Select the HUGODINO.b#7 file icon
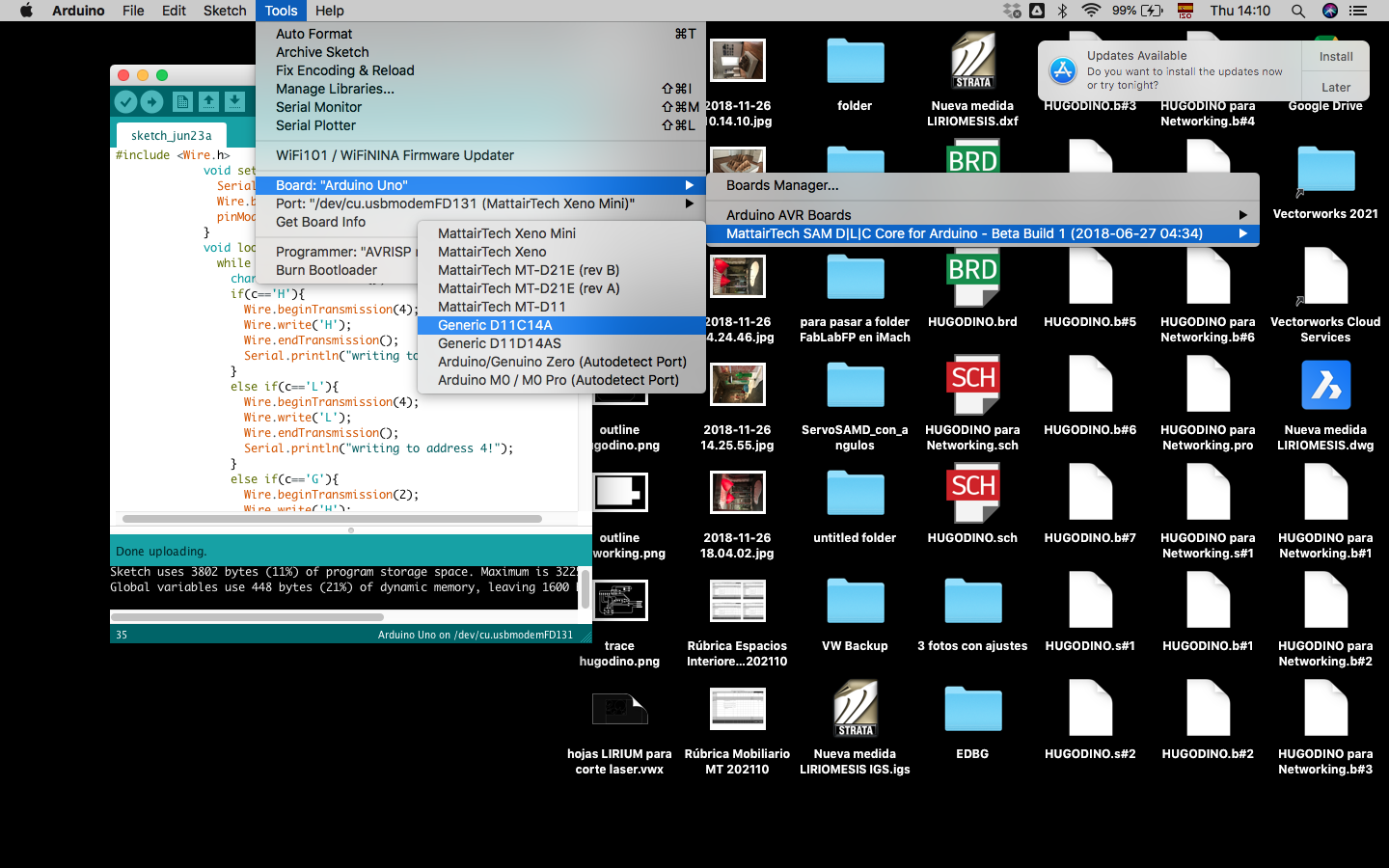The width and height of the screenshot is (1389, 868). 1090,494
